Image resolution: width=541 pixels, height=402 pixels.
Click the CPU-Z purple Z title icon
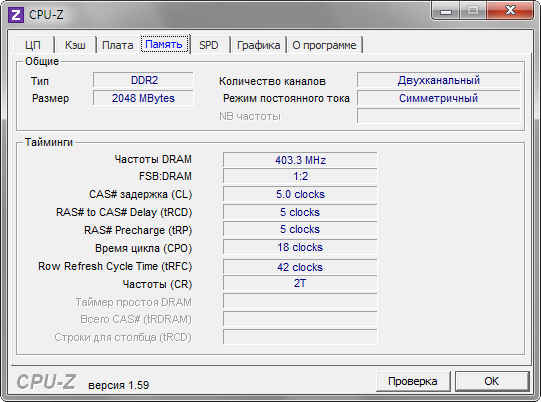[x=16, y=15]
